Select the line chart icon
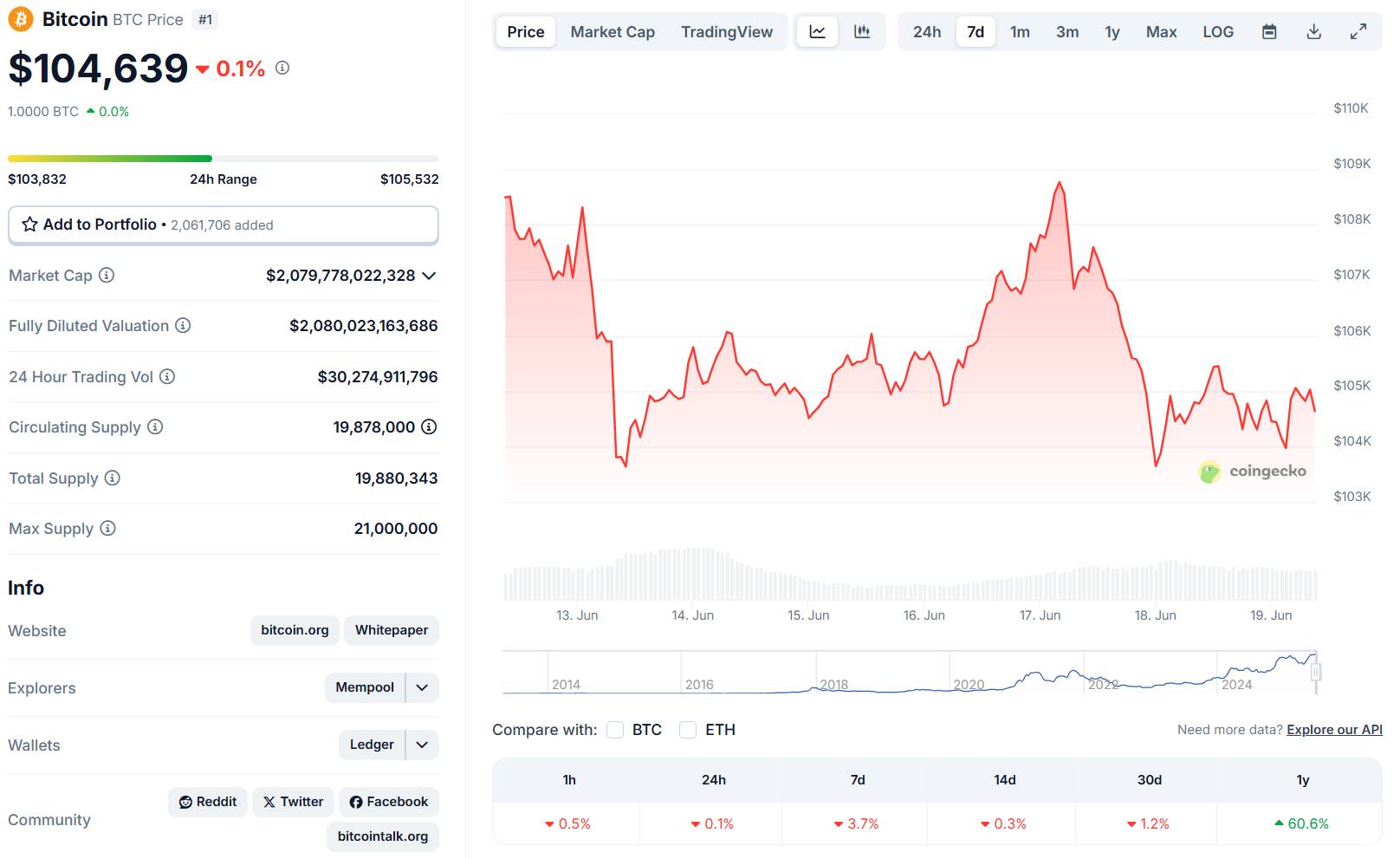 click(x=817, y=31)
